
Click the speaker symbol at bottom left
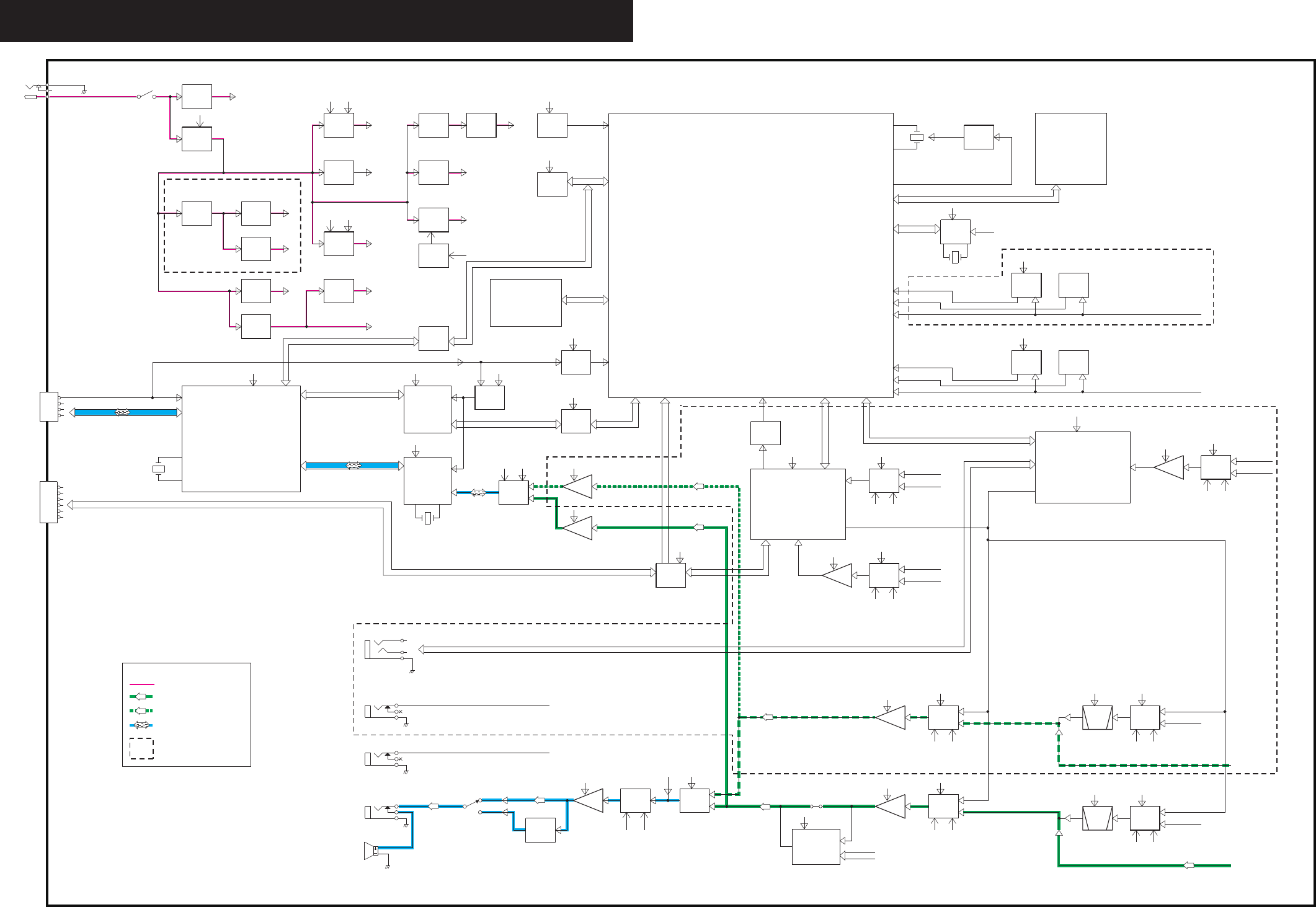(x=370, y=851)
